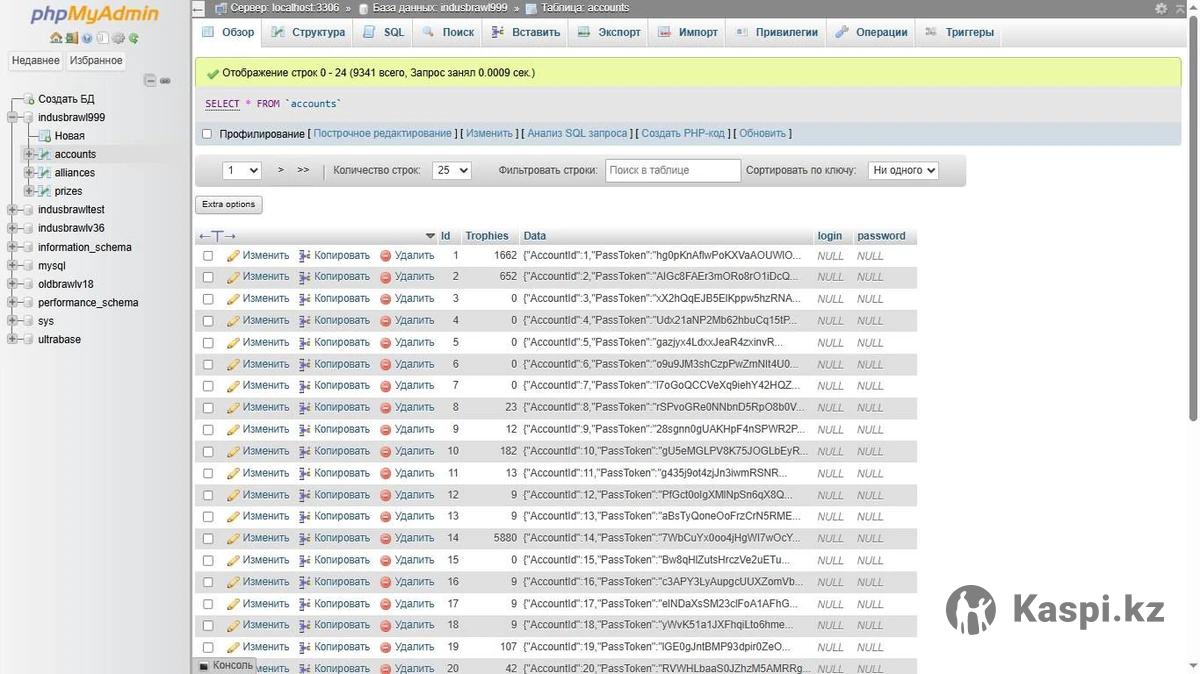The width and height of the screenshot is (1200, 674).
Task: Click the link-with-main-panel chain icon
Action: (x=165, y=81)
